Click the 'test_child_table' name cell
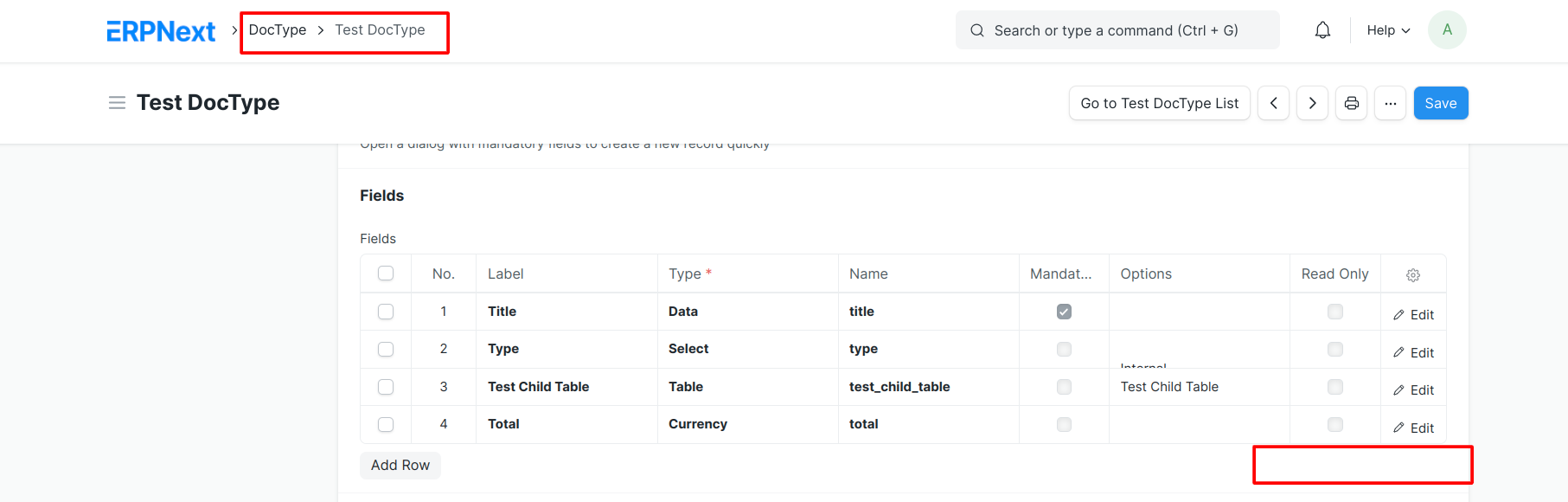The image size is (1568, 502). point(929,387)
